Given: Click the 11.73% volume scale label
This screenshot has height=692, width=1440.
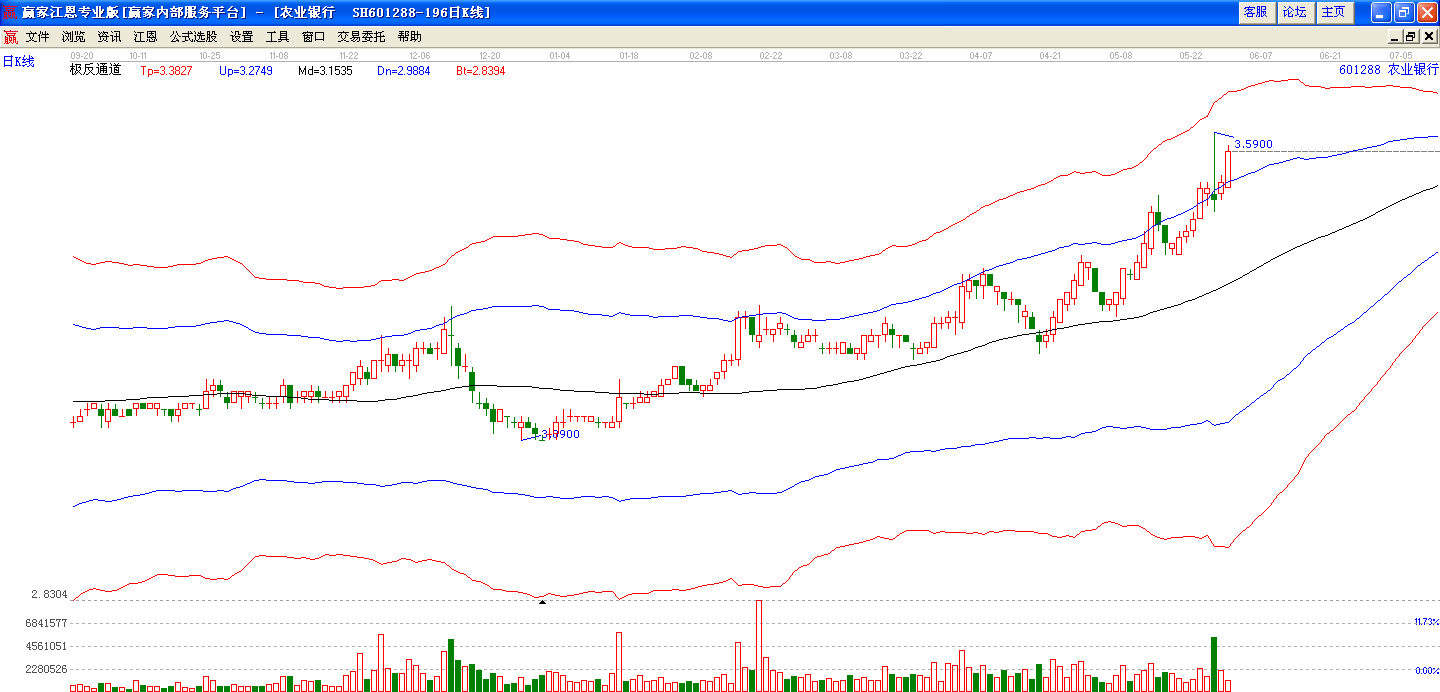Looking at the screenshot, I should (x=1426, y=622).
